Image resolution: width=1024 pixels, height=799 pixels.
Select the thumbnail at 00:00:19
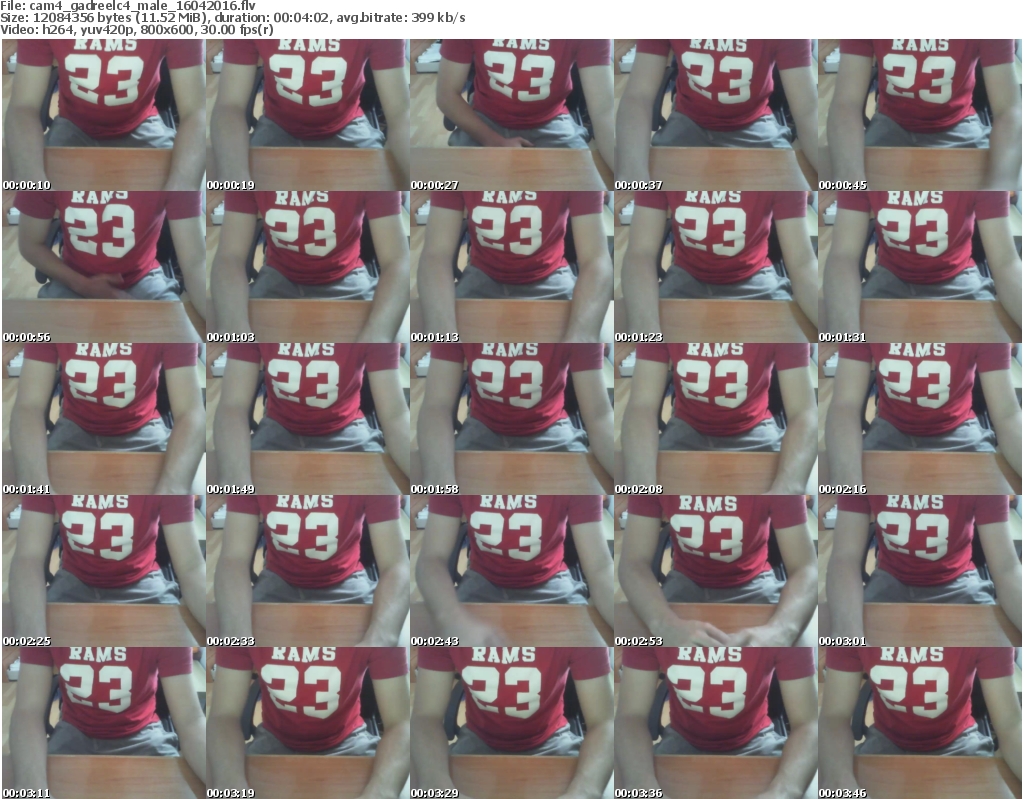pos(308,115)
